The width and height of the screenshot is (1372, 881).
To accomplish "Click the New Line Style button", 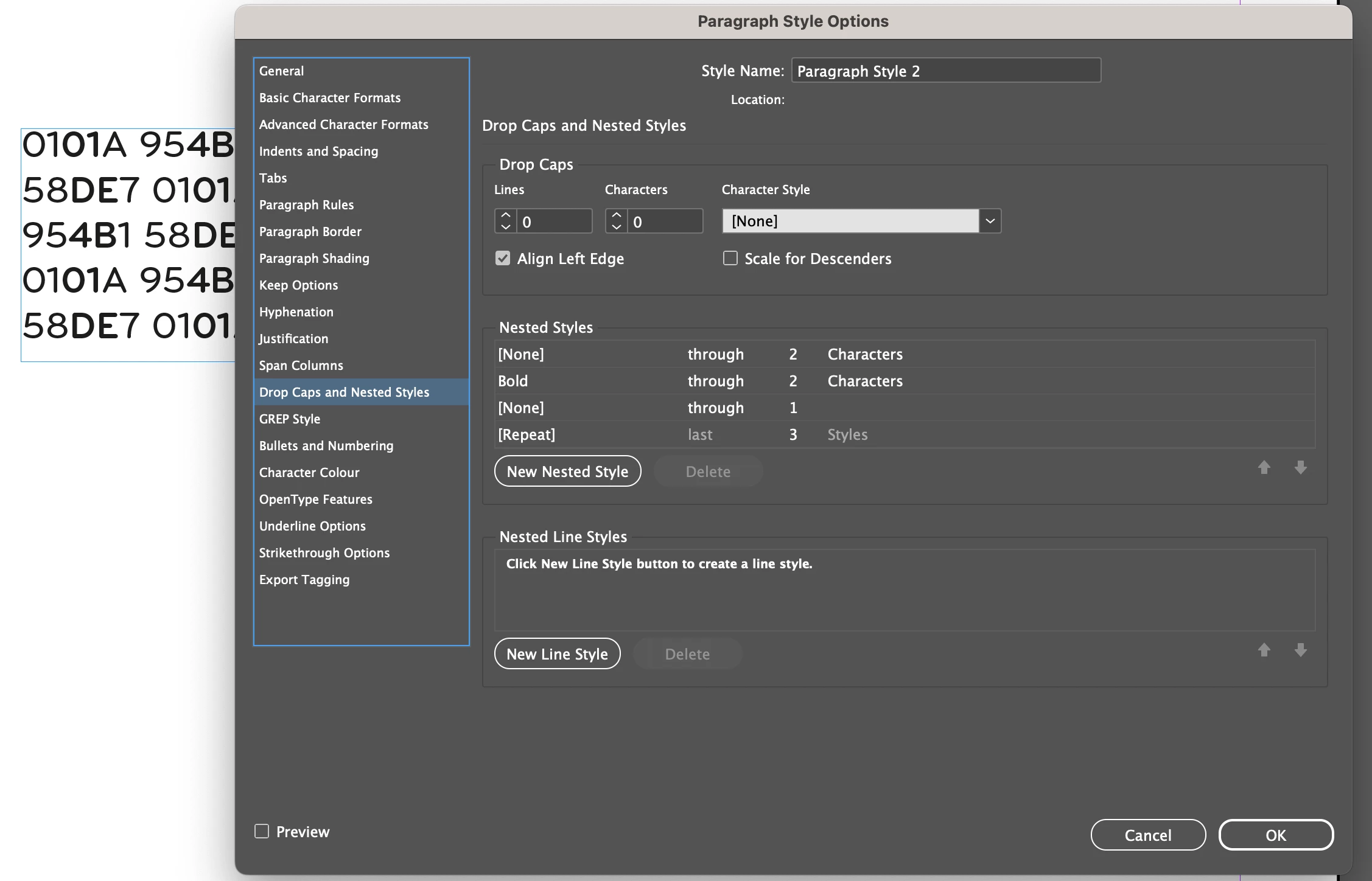I will 557,654.
